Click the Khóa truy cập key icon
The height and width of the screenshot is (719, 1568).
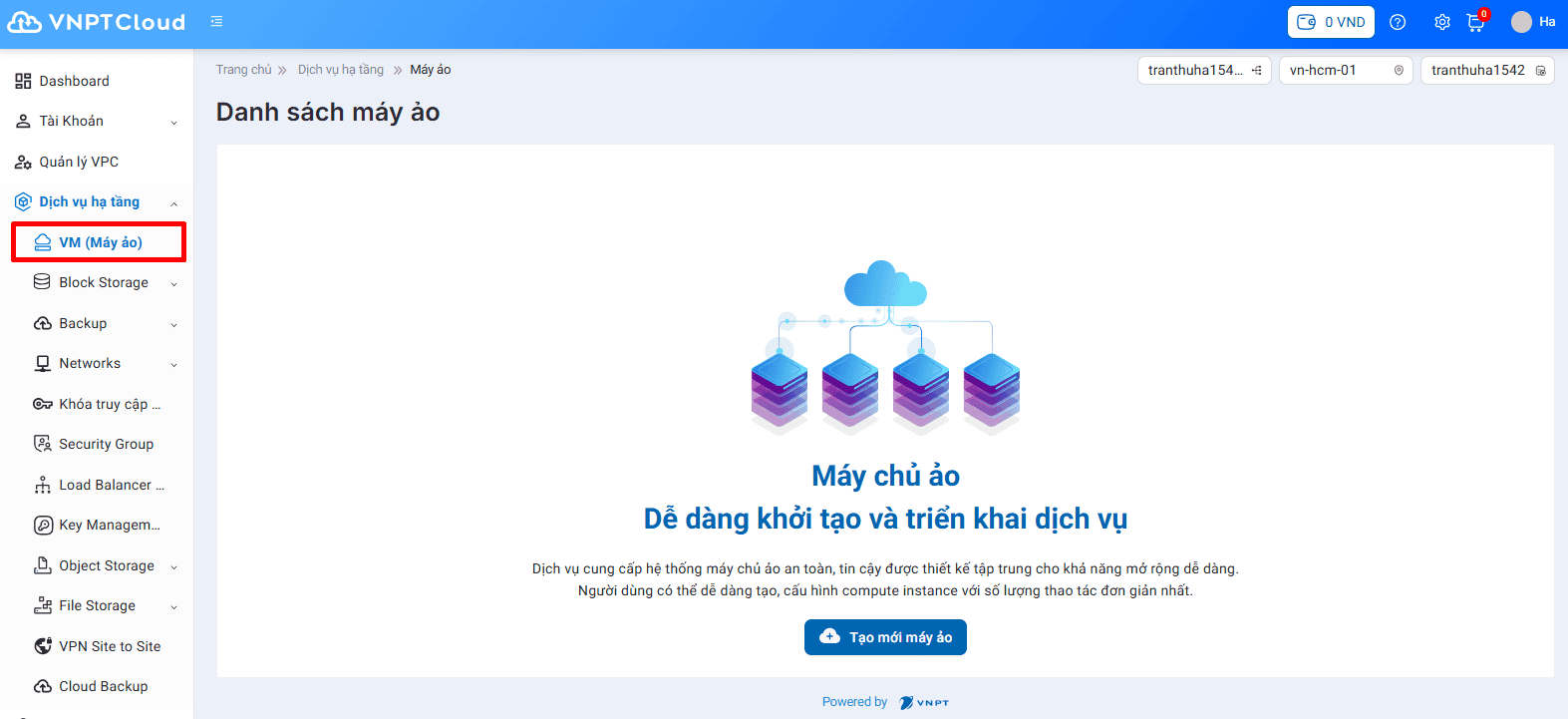coord(43,404)
